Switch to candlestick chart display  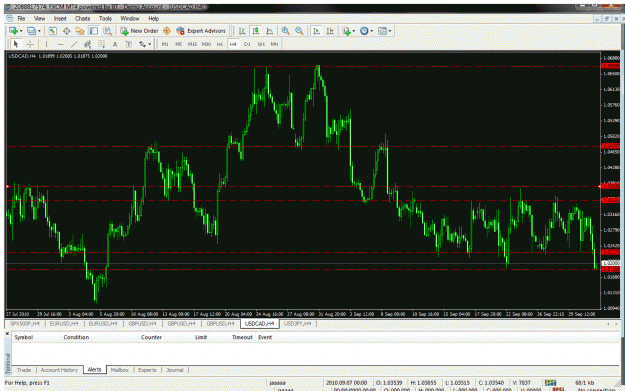(x=256, y=31)
